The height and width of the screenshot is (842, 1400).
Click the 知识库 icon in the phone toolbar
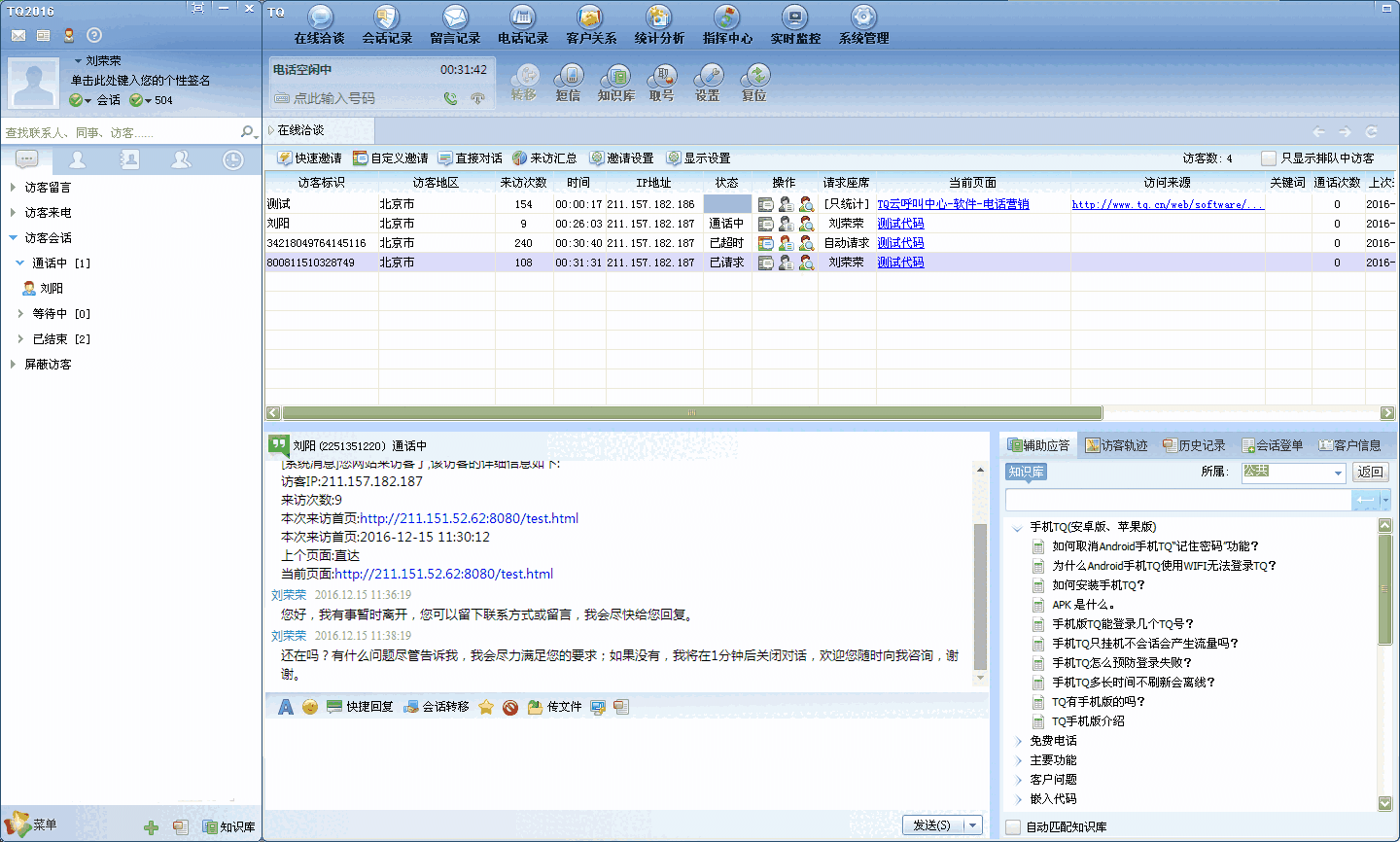tap(615, 83)
